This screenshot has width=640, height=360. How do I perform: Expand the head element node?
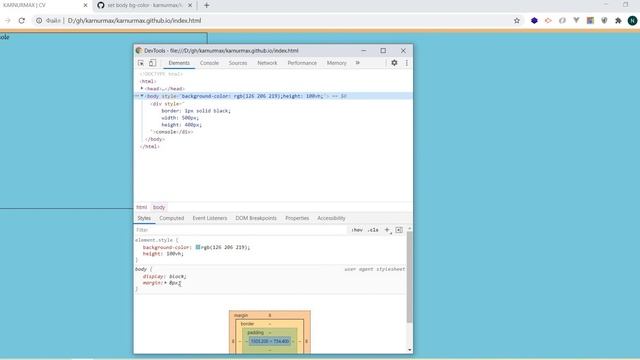[142, 88]
